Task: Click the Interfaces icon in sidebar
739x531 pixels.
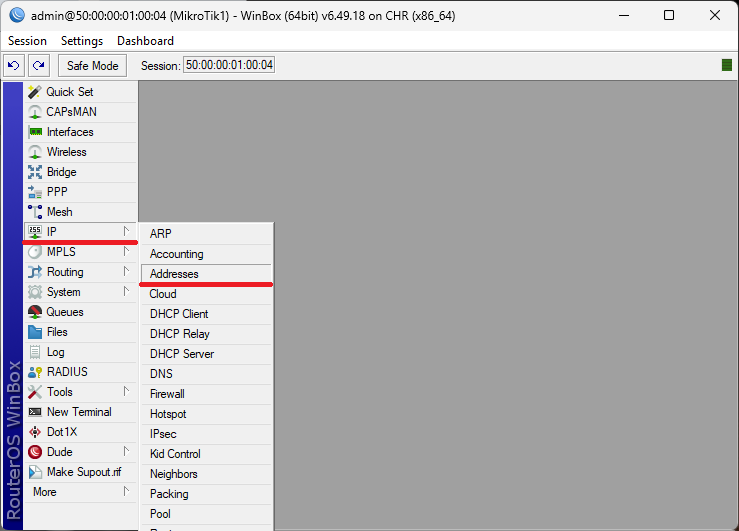Action: (x=35, y=132)
